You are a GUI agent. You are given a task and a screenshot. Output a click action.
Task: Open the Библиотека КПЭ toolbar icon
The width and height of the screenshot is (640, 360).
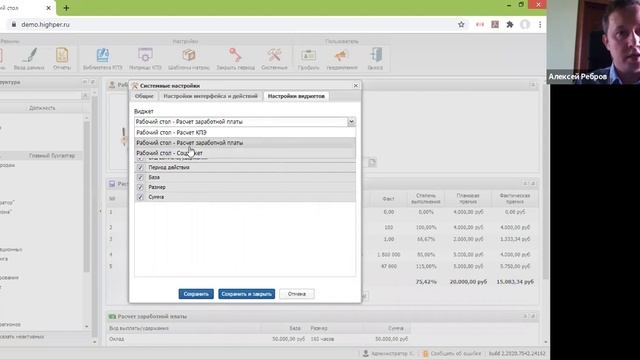[x=102, y=56]
